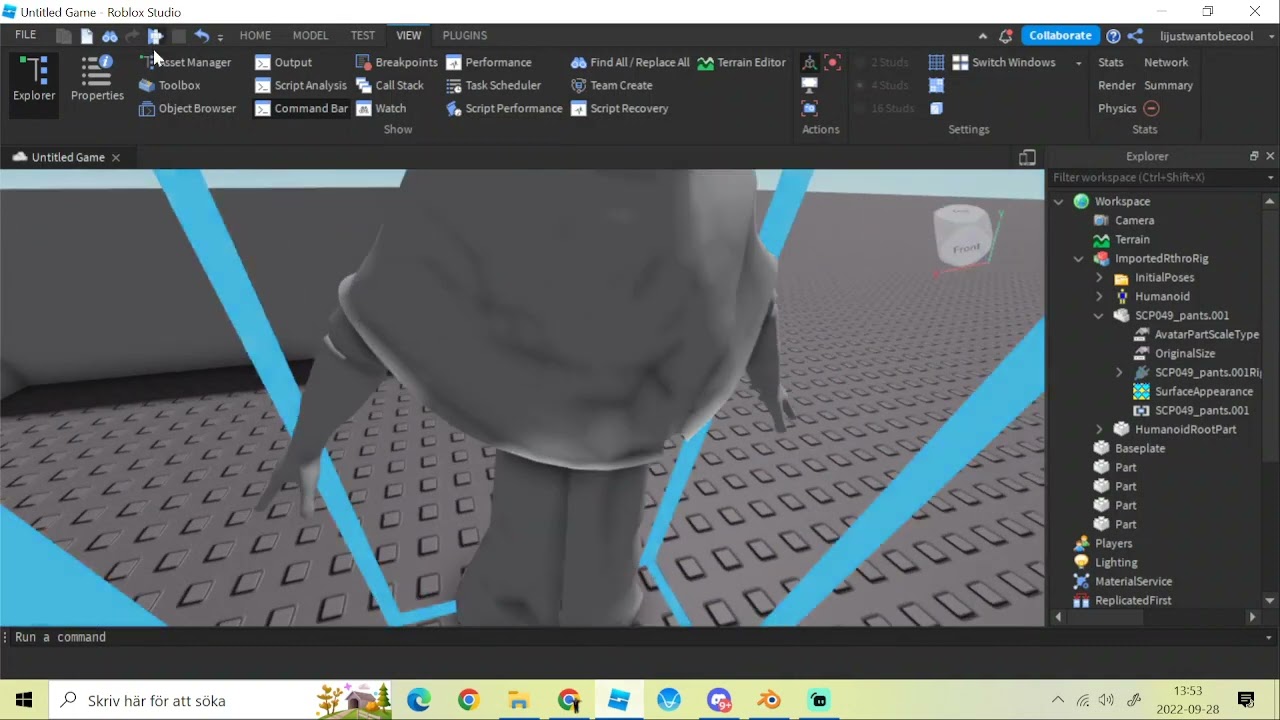Click the New file icon
Viewport: 1280px width, 720px height.
87,36
